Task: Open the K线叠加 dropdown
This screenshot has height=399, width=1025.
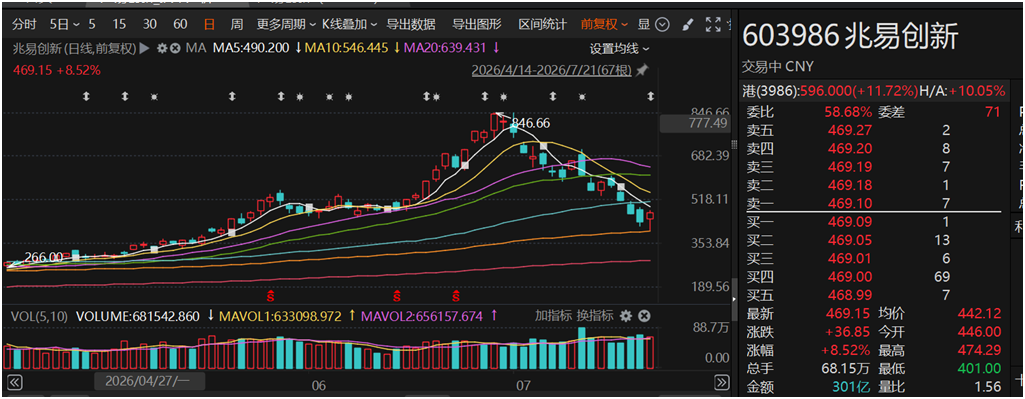Action: [x=349, y=25]
